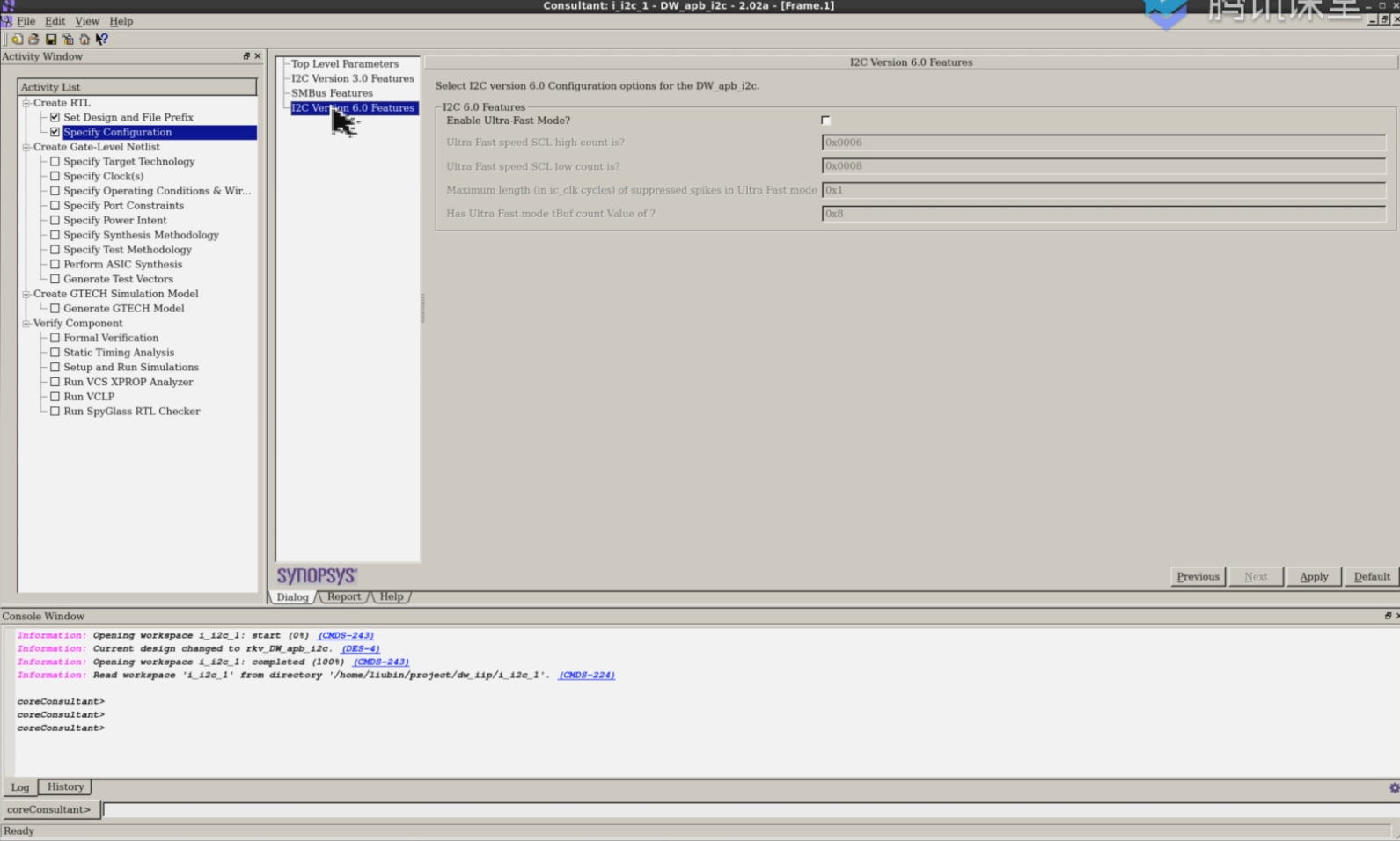Screen dimensions: 1400x841
Task: Click Ultra Fast SCL high count field
Action: tap(1103, 143)
